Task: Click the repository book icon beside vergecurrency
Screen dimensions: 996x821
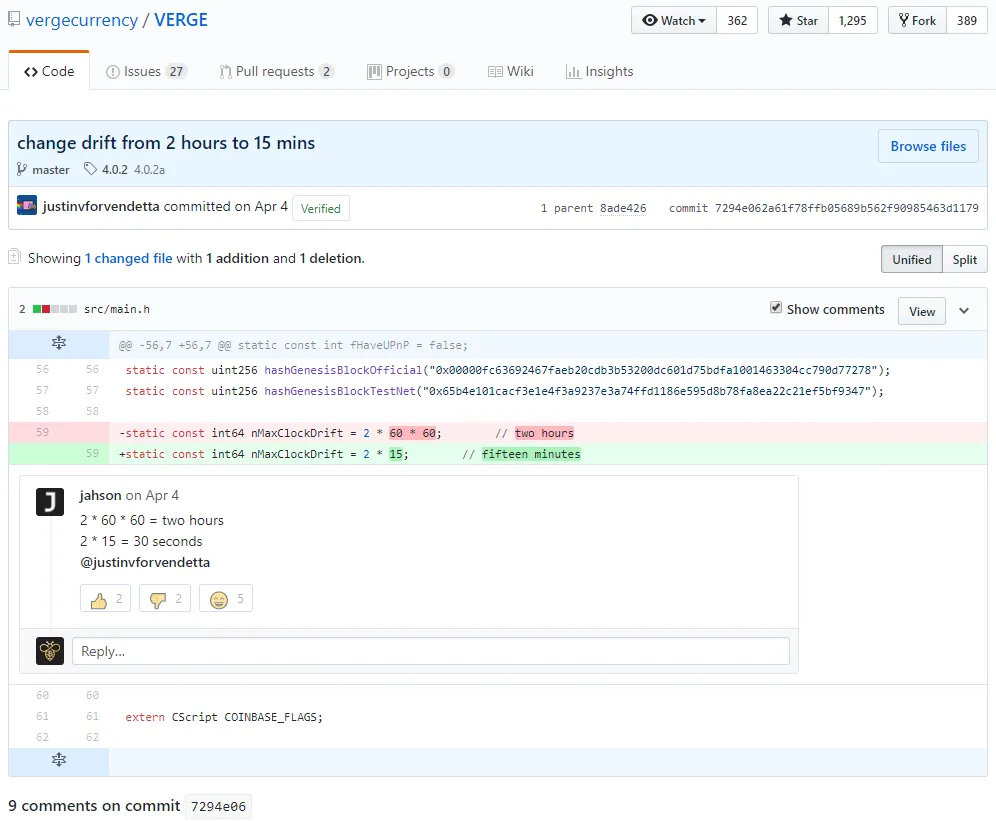Action: (14, 19)
